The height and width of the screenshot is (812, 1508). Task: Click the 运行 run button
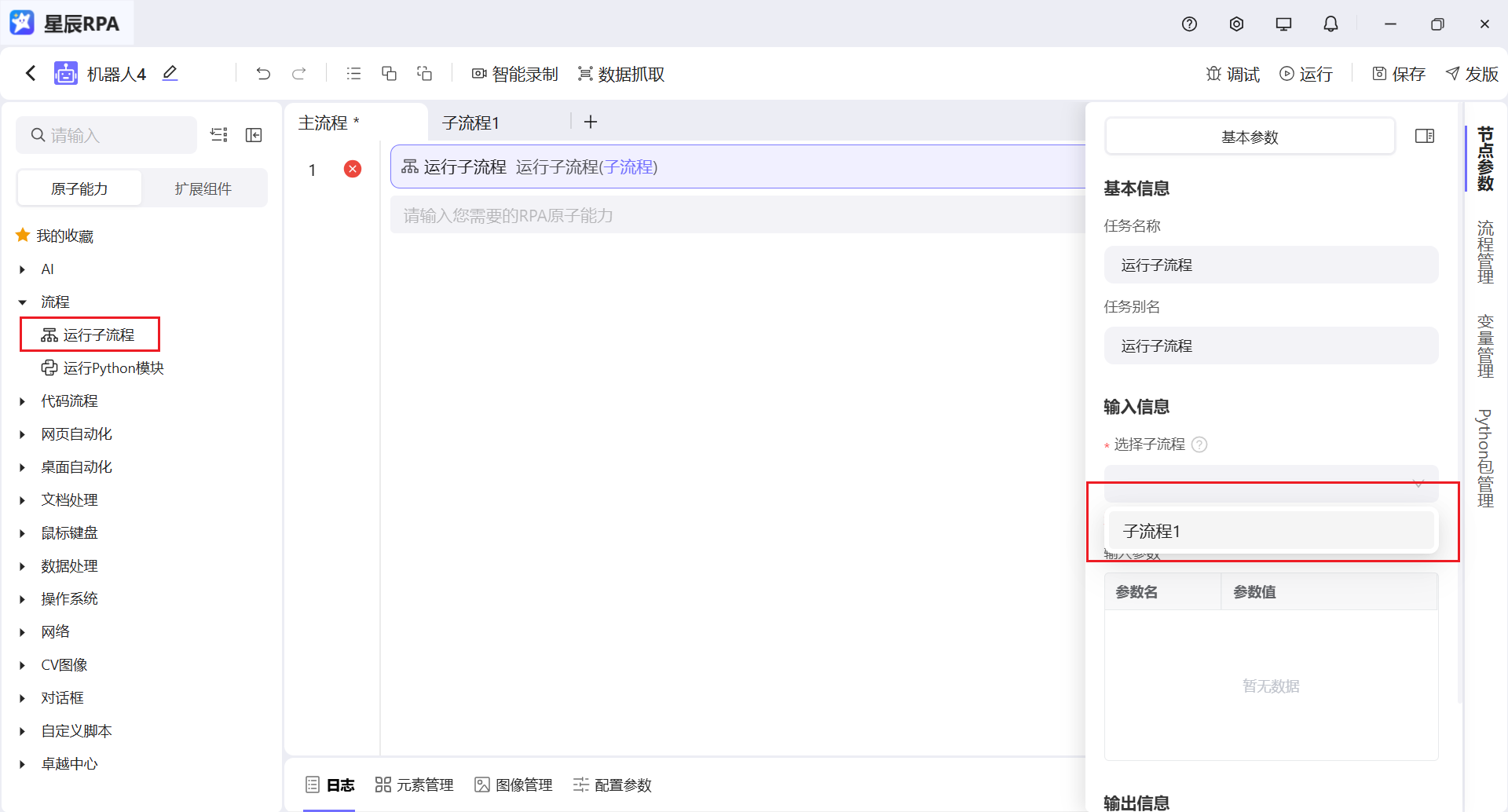pyautogui.click(x=1305, y=73)
